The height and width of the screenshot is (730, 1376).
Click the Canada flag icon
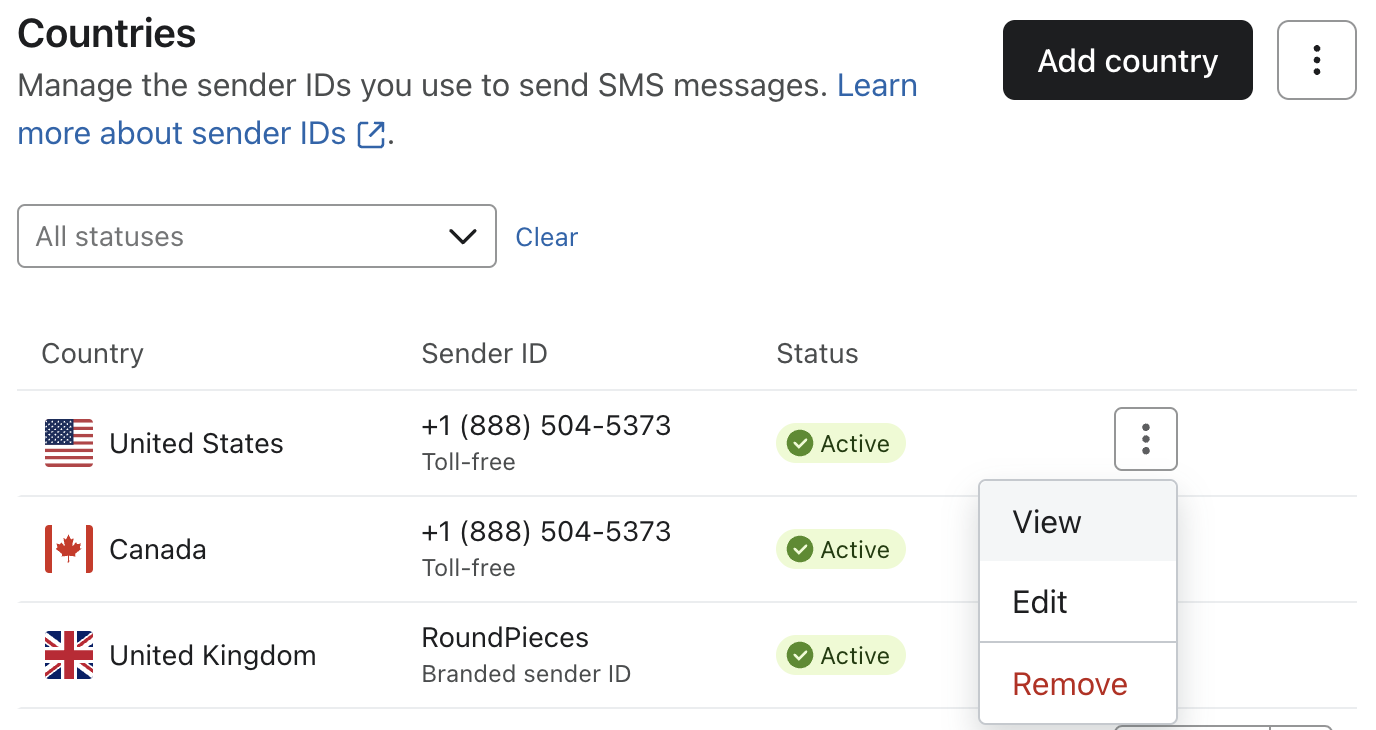69,549
